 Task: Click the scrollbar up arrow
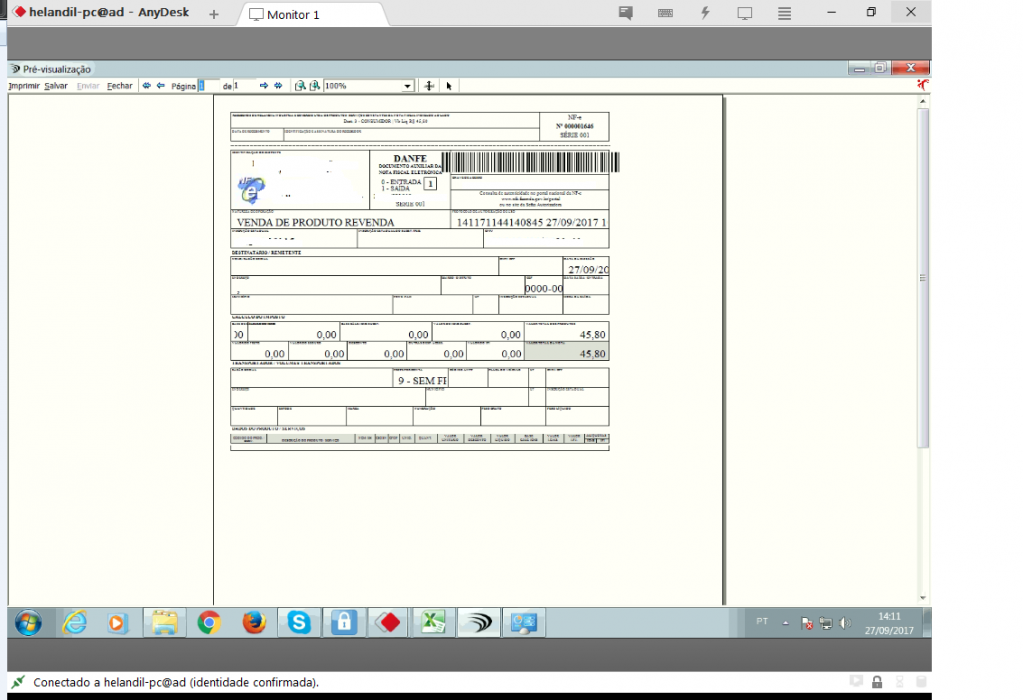click(923, 101)
